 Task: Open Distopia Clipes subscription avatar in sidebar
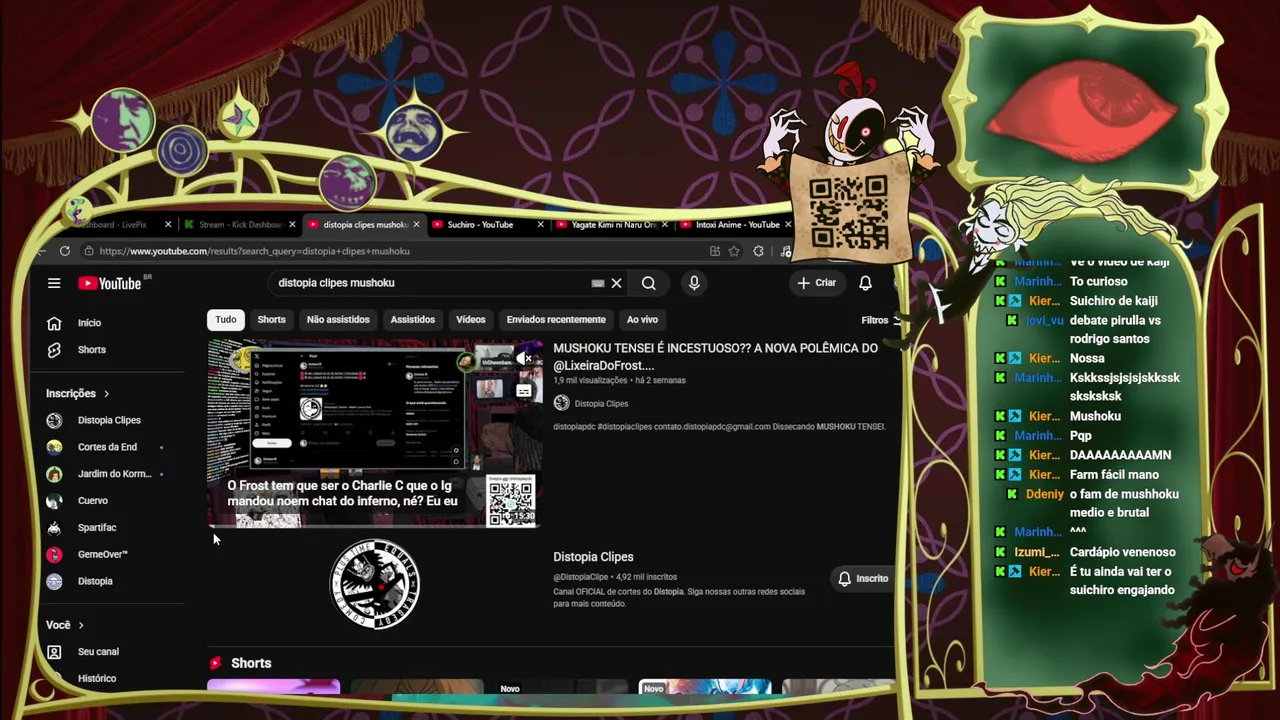click(54, 420)
